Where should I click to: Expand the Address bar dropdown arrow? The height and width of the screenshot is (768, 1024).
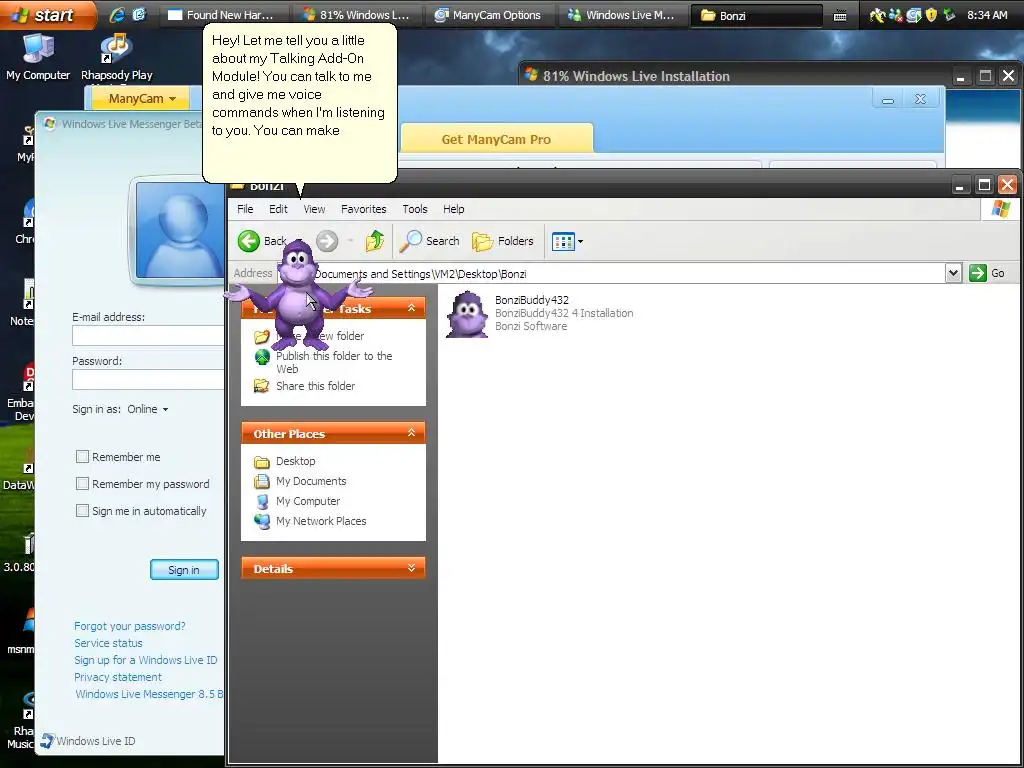tap(953, 273)
